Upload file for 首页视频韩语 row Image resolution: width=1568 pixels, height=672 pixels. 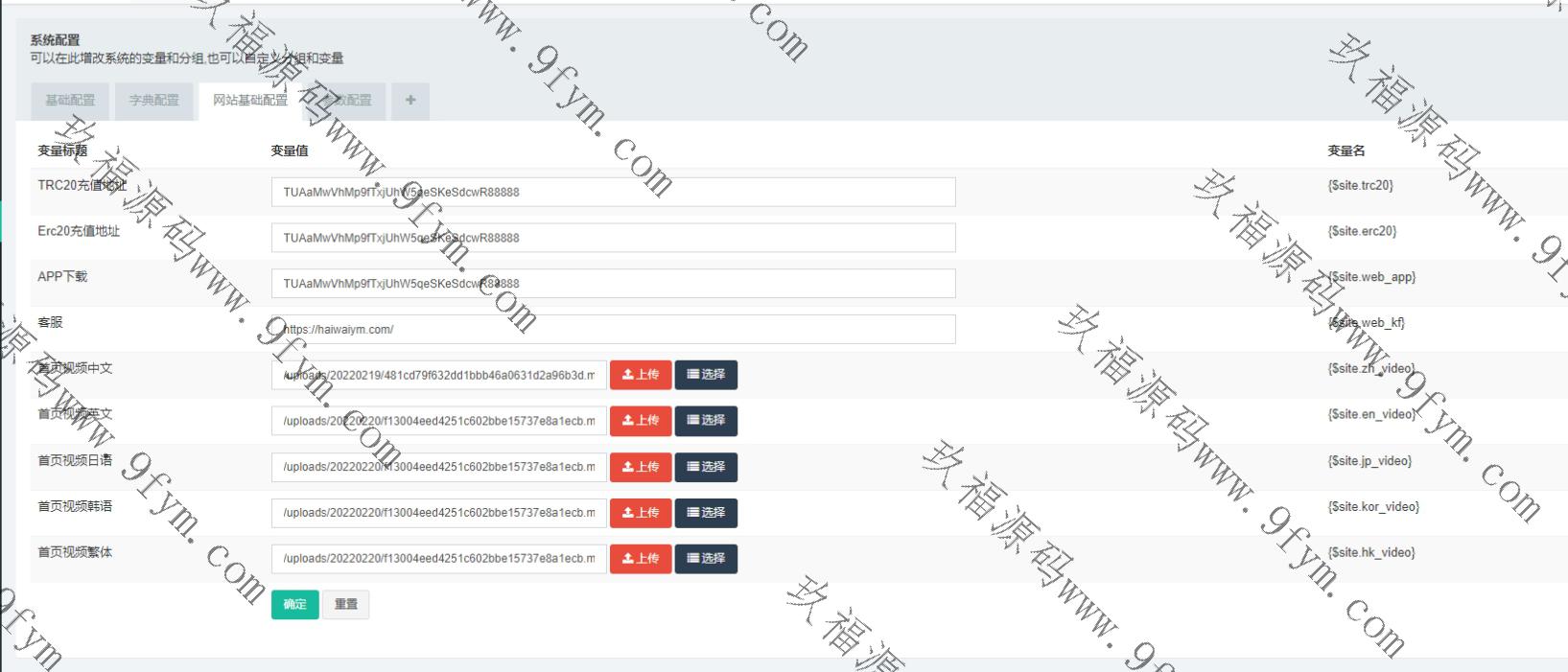pyautogui.click(x=641, y=513)
